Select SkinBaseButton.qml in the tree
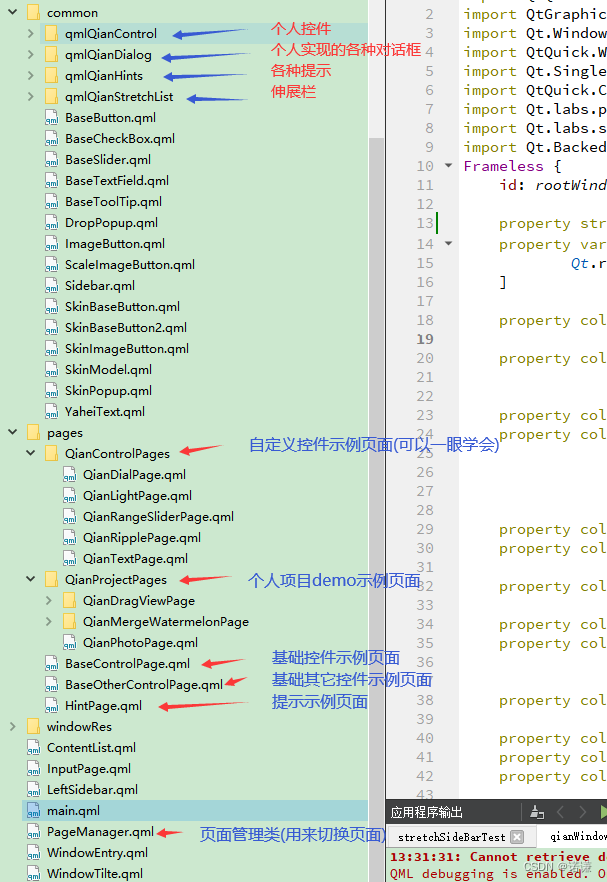The height and width of the screenshot is (882, 607). point(123,307)
